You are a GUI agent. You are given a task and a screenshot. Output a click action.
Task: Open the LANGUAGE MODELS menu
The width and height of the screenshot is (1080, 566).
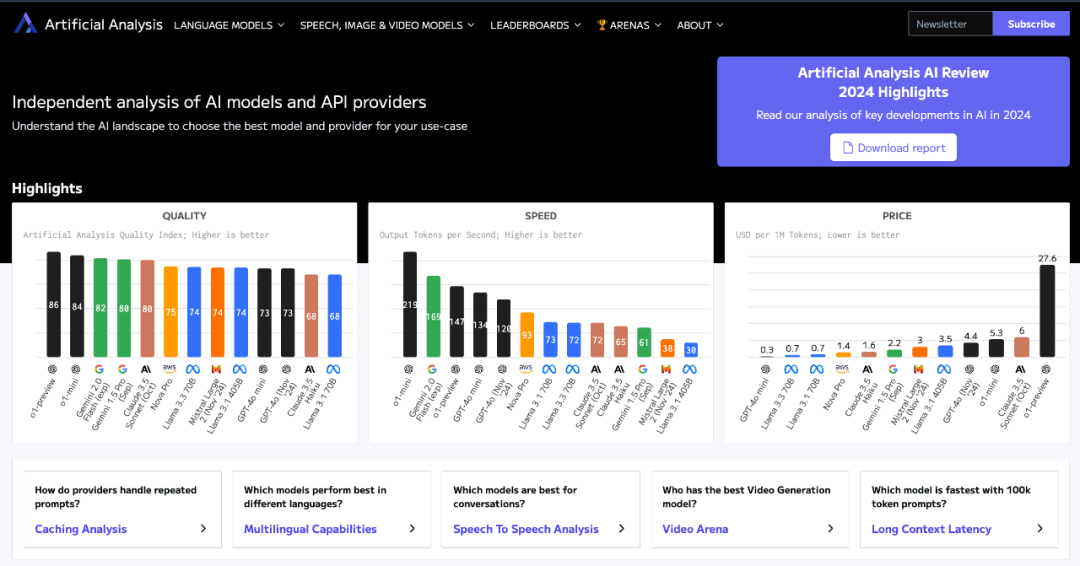point(229,25)
